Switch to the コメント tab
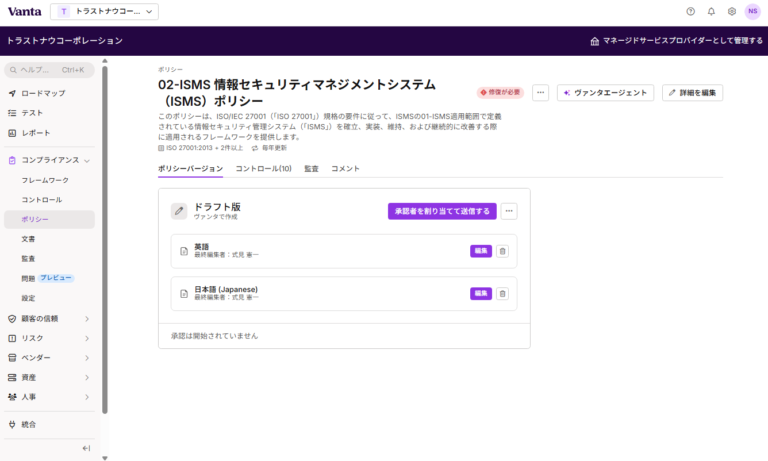This screenshot has height=461, width=768. coord(345,169)
